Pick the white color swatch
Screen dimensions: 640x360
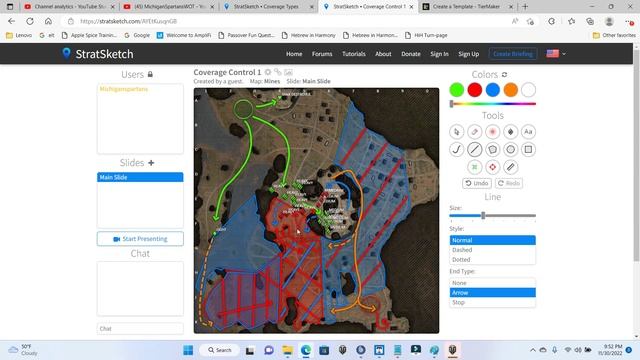coord(528,90)
